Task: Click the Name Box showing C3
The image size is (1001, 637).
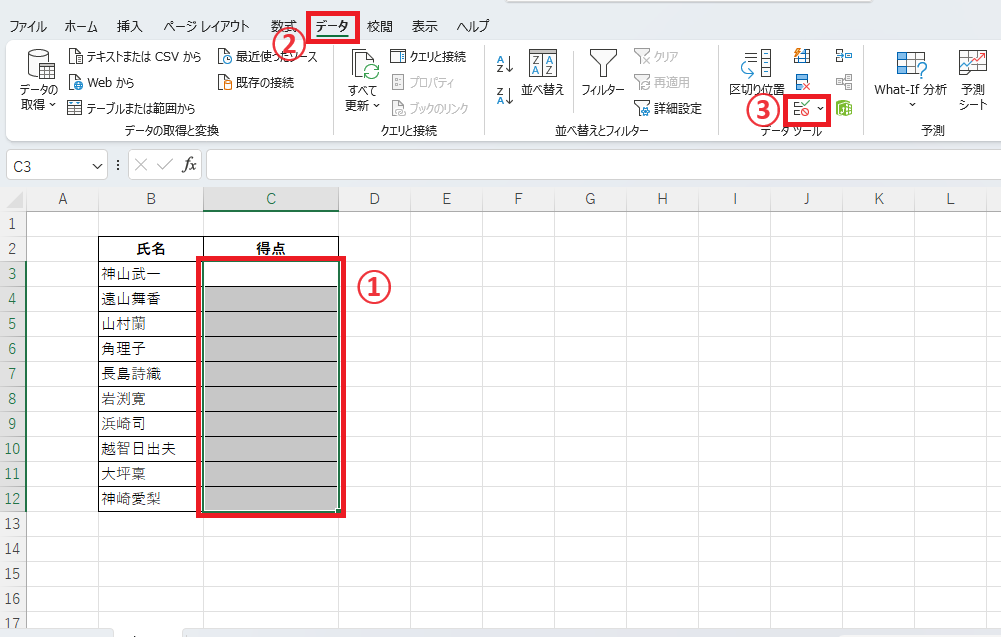Action: click(50, 167)
